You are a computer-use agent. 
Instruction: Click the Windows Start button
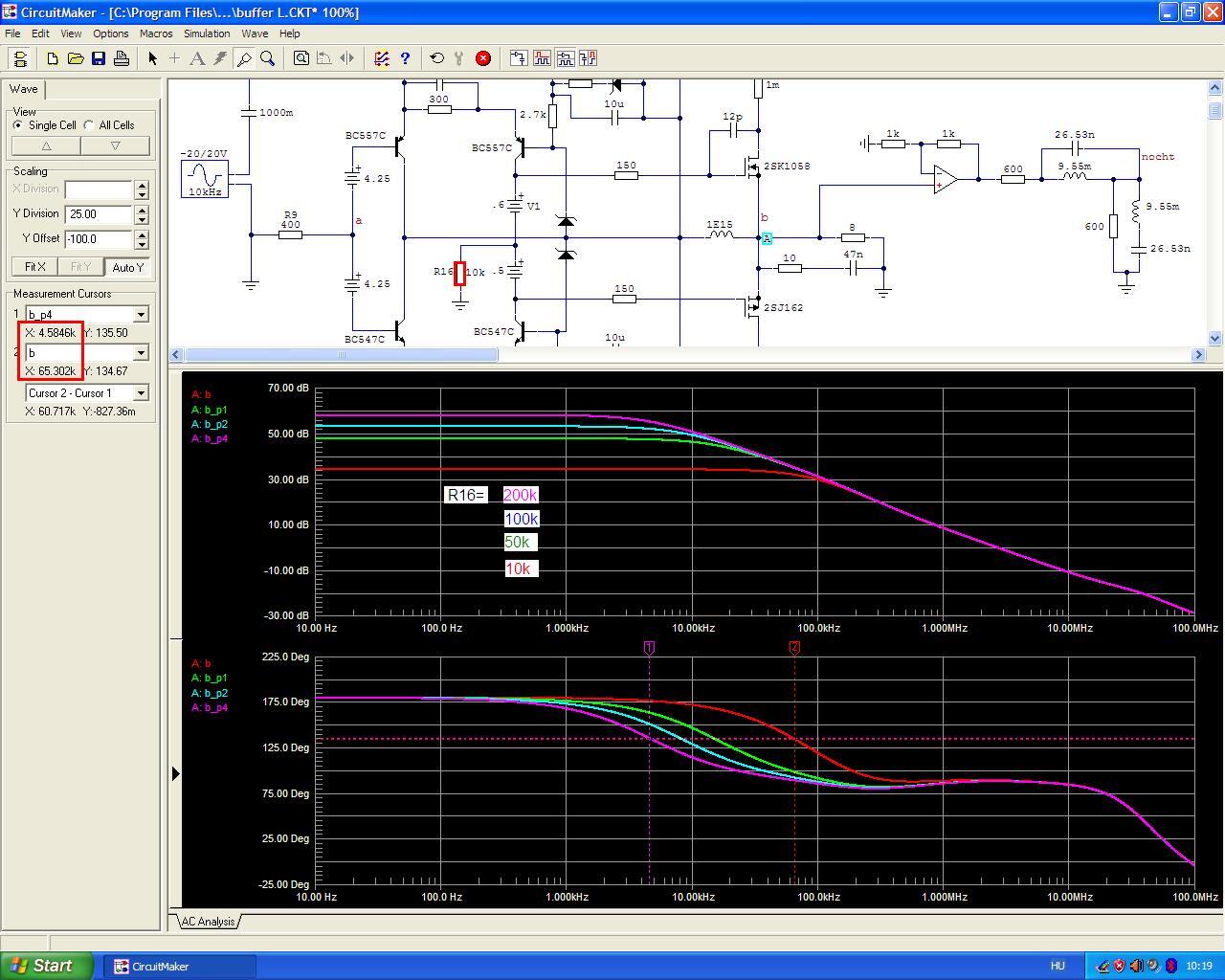[47, 966]
